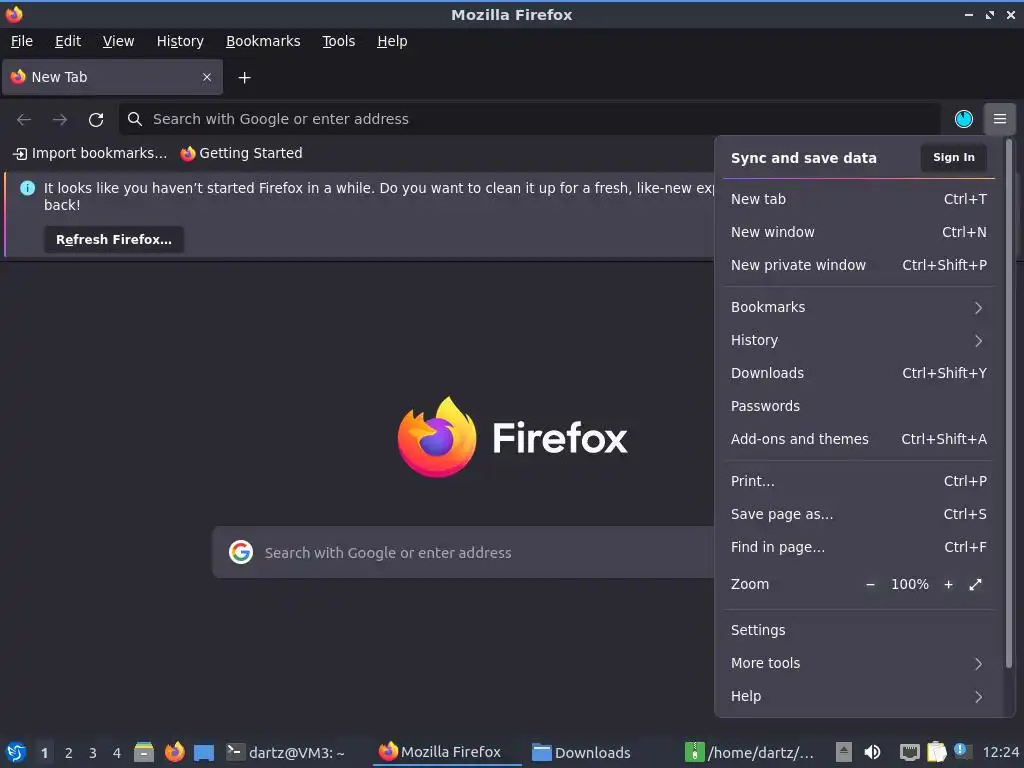This screenshot has width=1024, height=768.
Task: Open the dartz@VM3 terminal taskbar entry
Action: coord(286,752)
